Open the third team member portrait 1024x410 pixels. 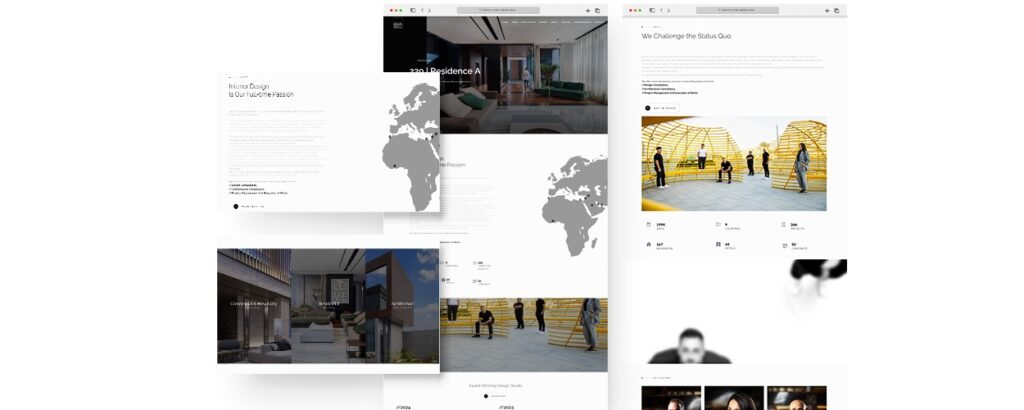(x=797, y=398)
